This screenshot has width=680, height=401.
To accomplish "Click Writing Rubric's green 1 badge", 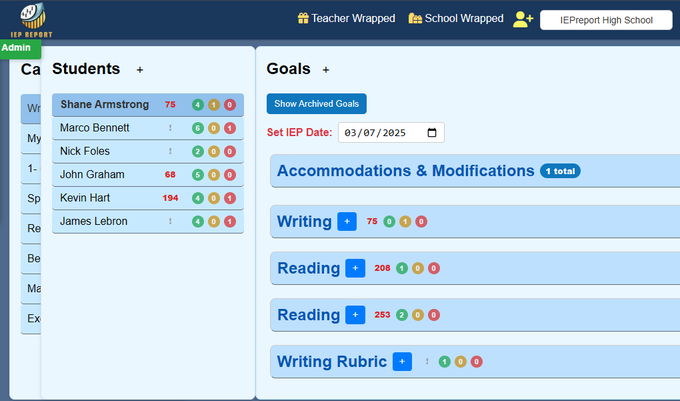I will click(445, 362).
